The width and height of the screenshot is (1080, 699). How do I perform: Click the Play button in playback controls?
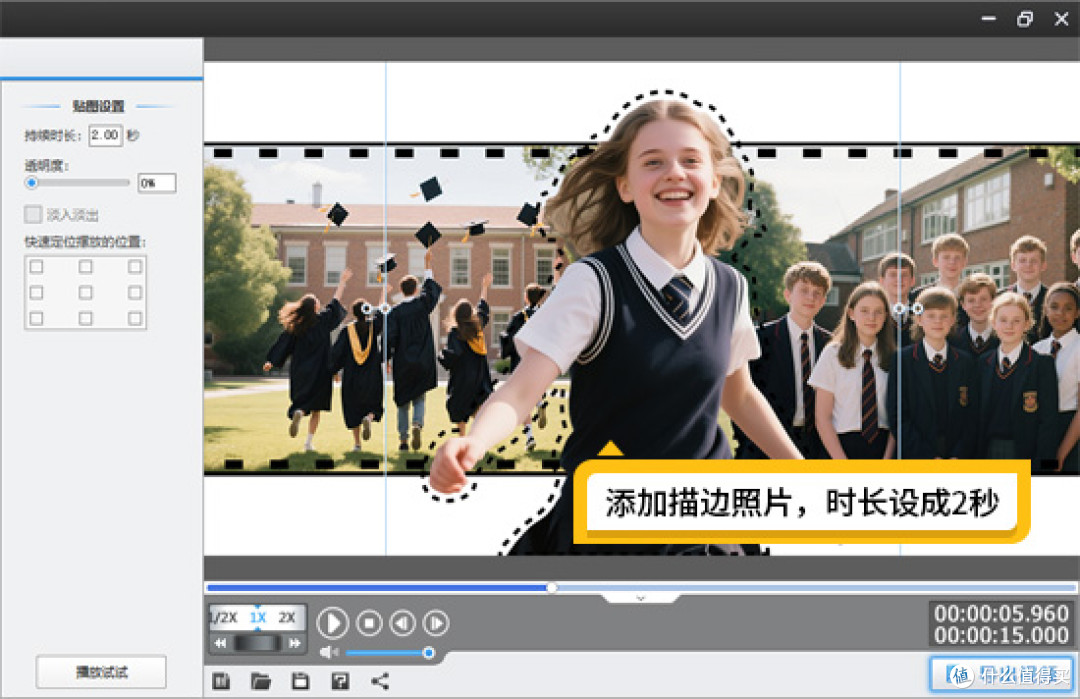coord(333,623)
